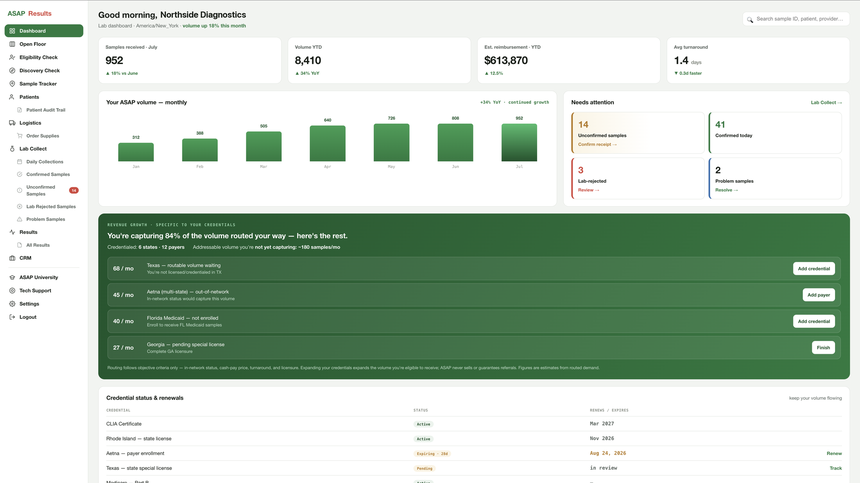Select the Discovery Check sidebar icon
Viewport: 860px width, 483px height.
[12, 70]
